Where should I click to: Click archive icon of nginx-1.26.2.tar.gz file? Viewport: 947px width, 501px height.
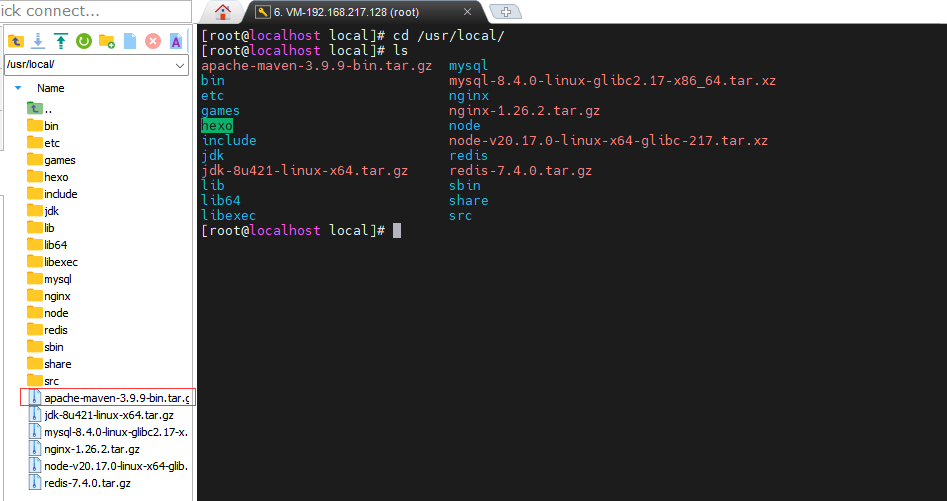(35, 448)
